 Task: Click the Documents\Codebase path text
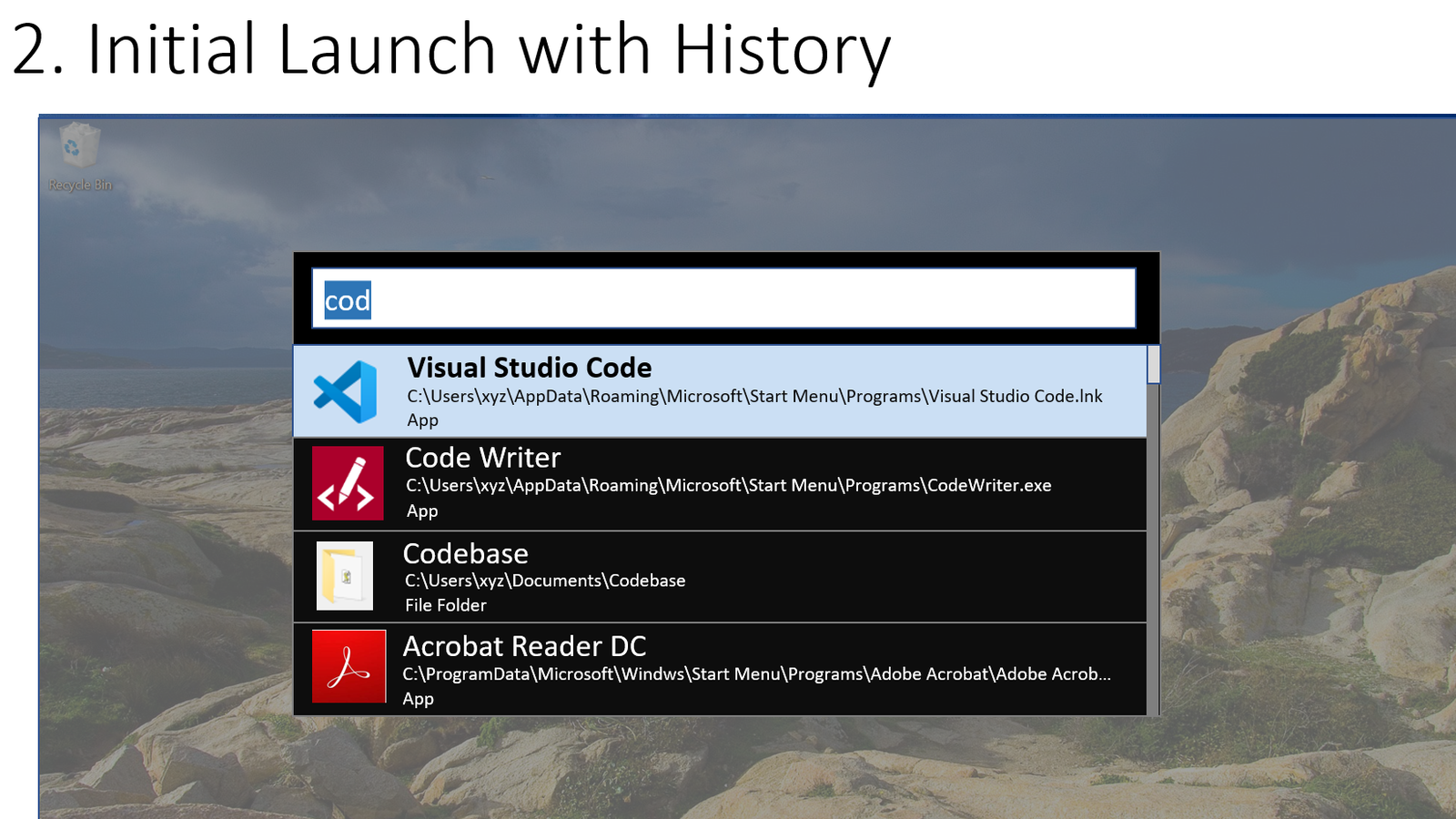[545, 581]
